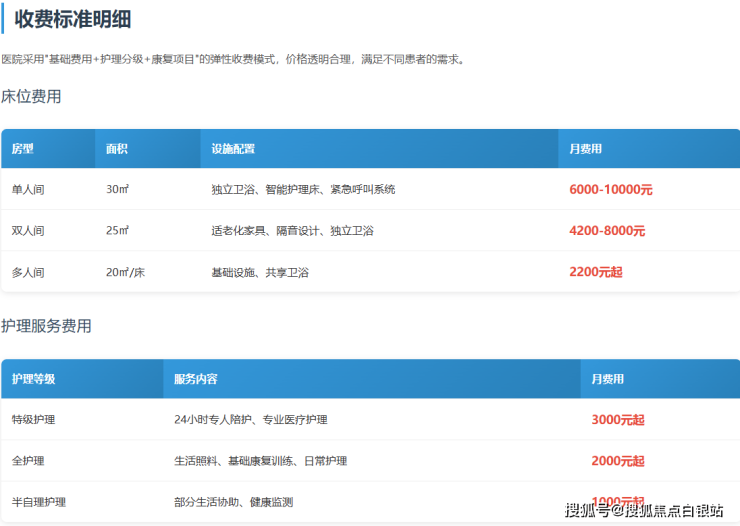Select the 全护理 row label
The width and height of the screenshot is (740, 526).
tap(28, 461)
